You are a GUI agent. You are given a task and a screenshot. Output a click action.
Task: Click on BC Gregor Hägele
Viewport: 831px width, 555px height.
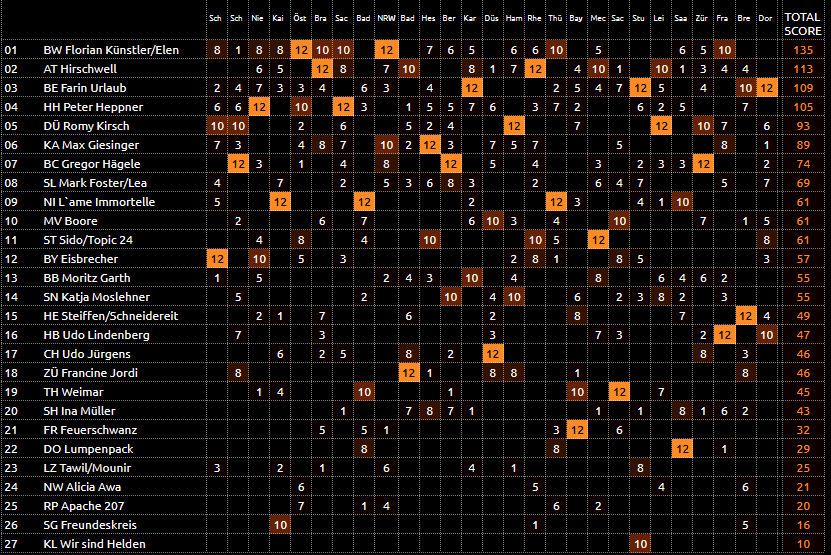click(92, 164)
